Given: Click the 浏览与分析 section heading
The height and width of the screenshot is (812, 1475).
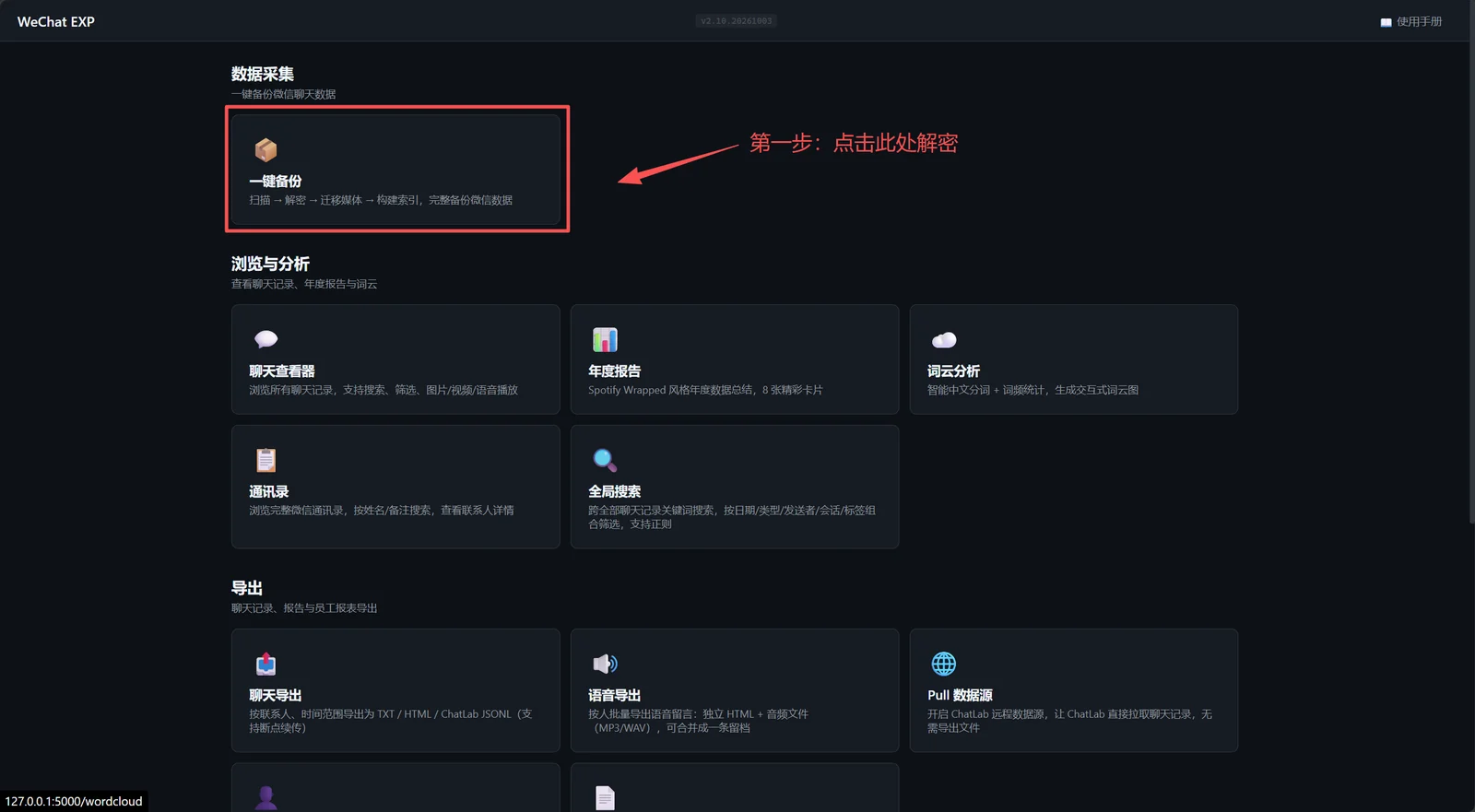Looking at the screenshot, I should tap(270, 264).
